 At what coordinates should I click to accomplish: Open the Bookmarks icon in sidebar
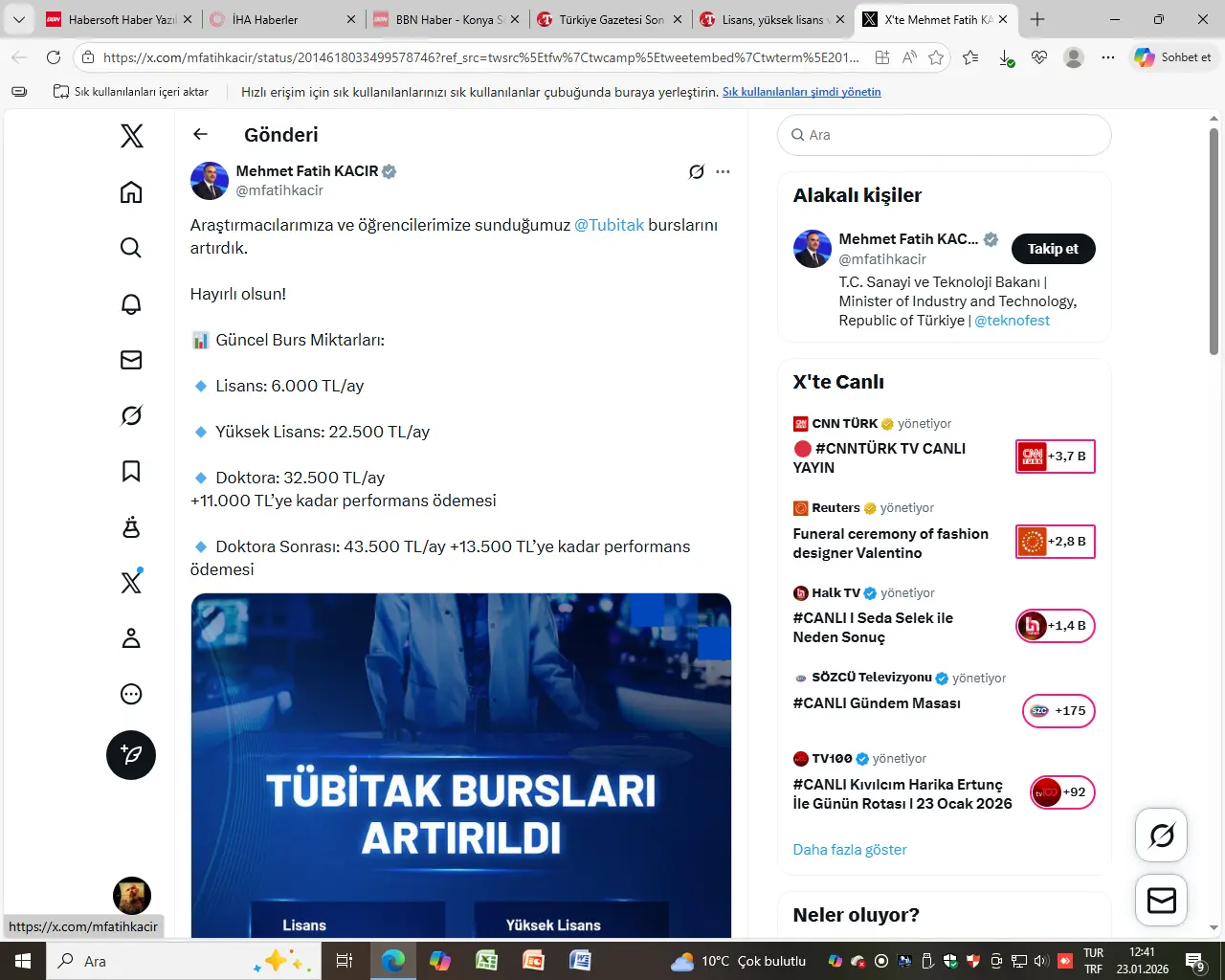[x=131, y=471]
